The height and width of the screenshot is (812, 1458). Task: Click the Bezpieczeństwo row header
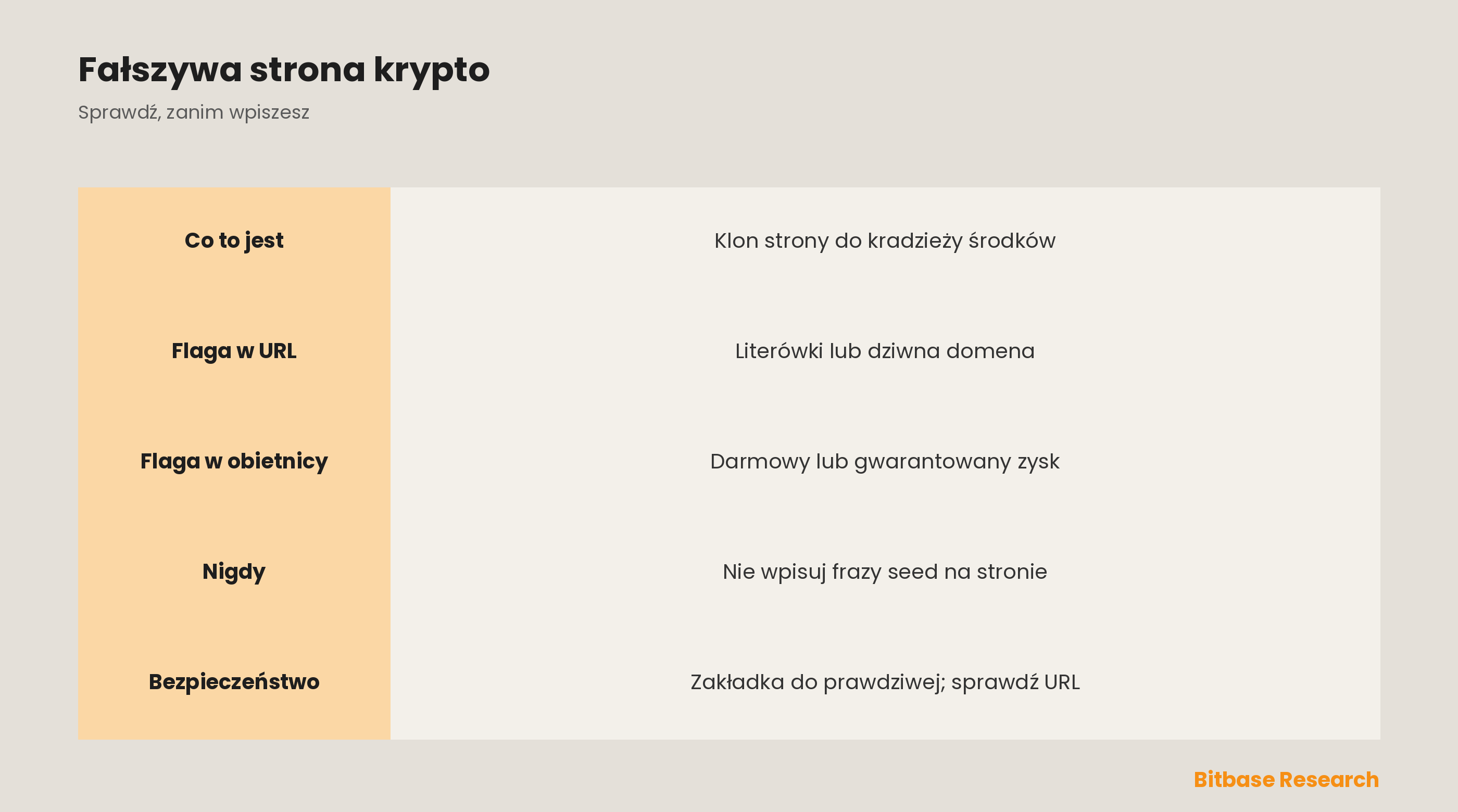coord(234,682)
